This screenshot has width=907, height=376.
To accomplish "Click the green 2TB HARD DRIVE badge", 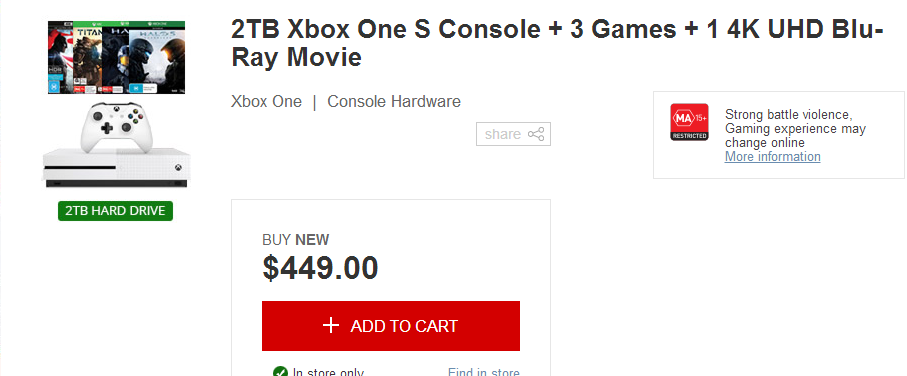I will click(x=115, y=211).
